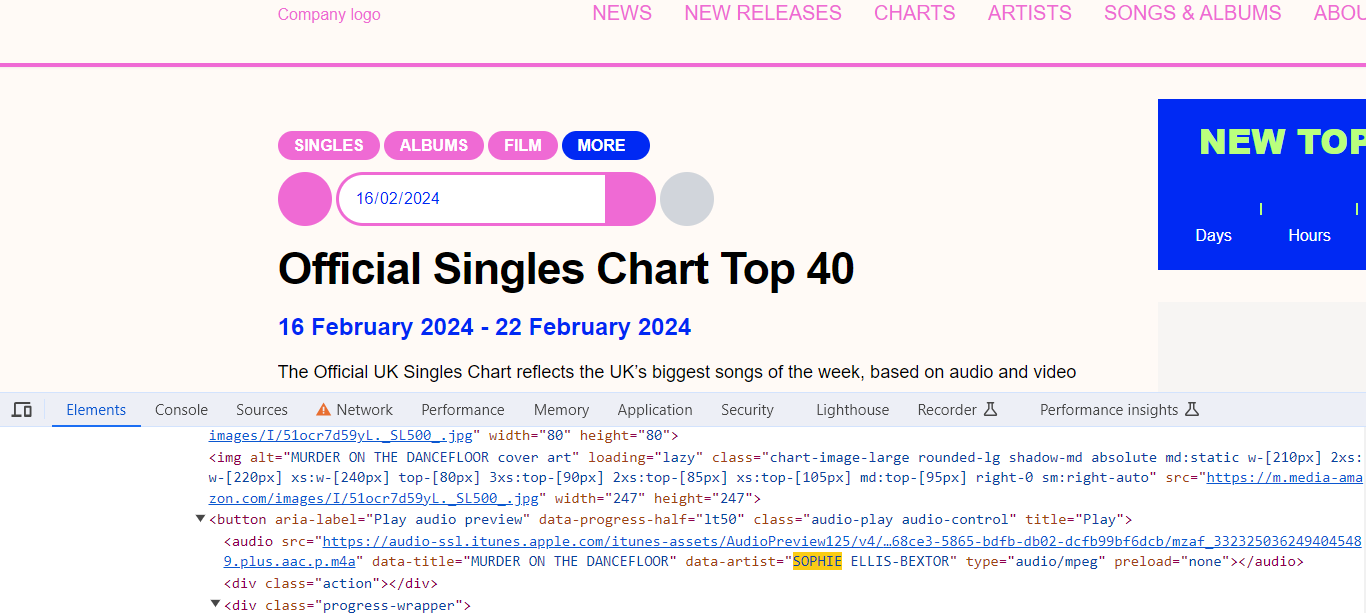Image resolution: width=1366 pixels, height=613 pixels.
Task: Click the flask icon next to Recorder
Action: [x=991, y=410]
